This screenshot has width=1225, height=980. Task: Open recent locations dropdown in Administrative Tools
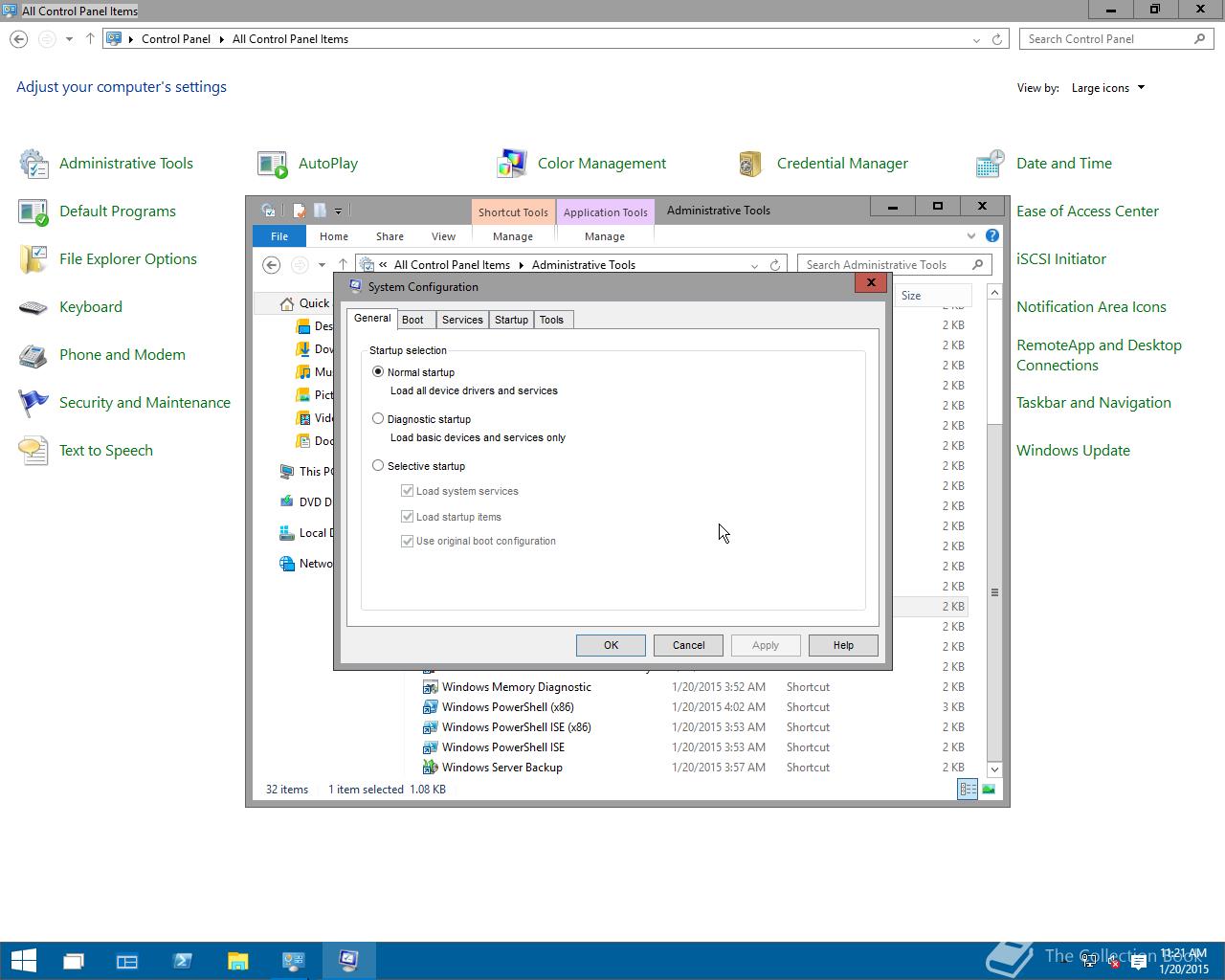322,265
